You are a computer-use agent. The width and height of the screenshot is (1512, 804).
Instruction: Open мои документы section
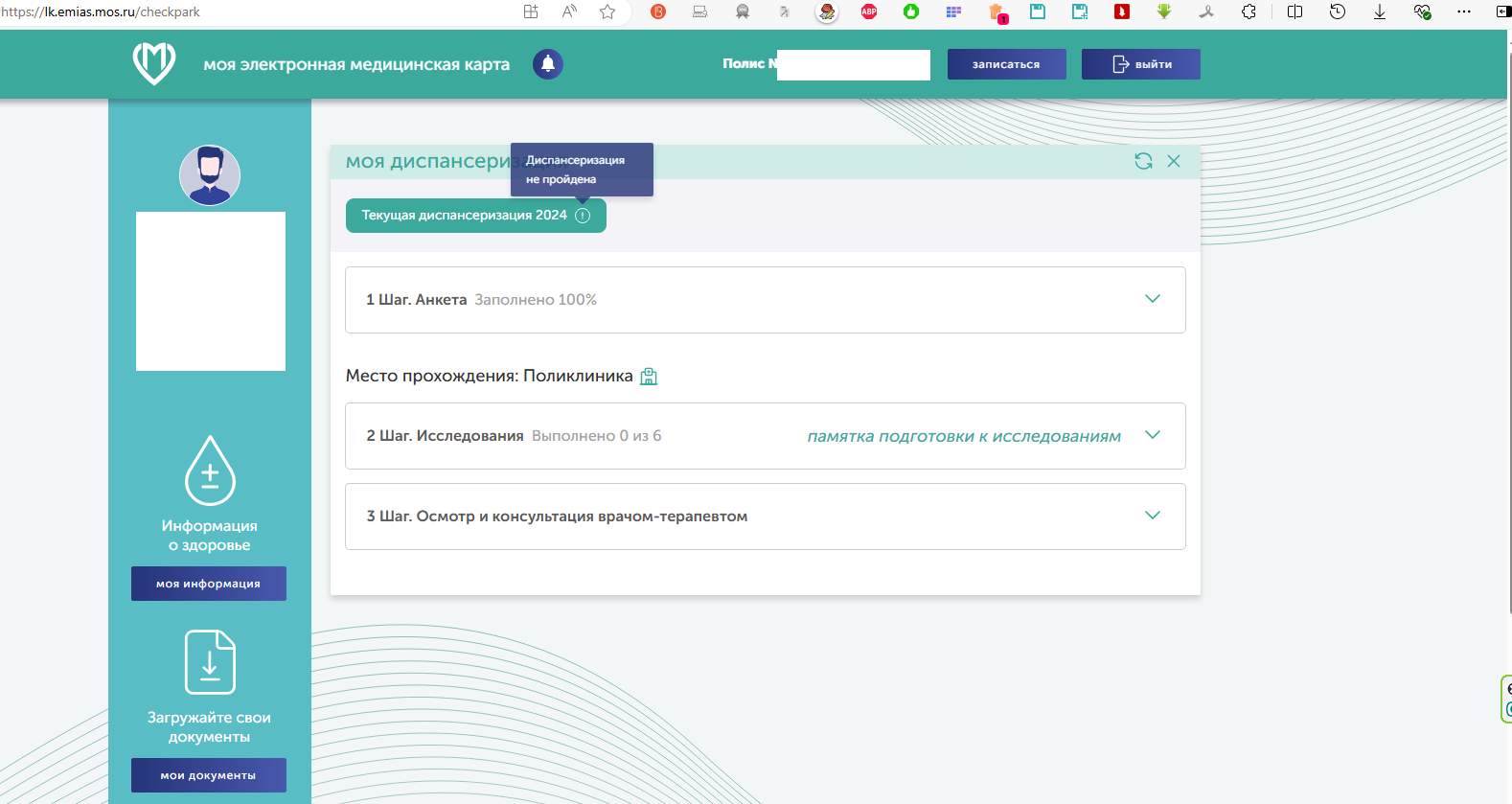(x=209, y=775)
